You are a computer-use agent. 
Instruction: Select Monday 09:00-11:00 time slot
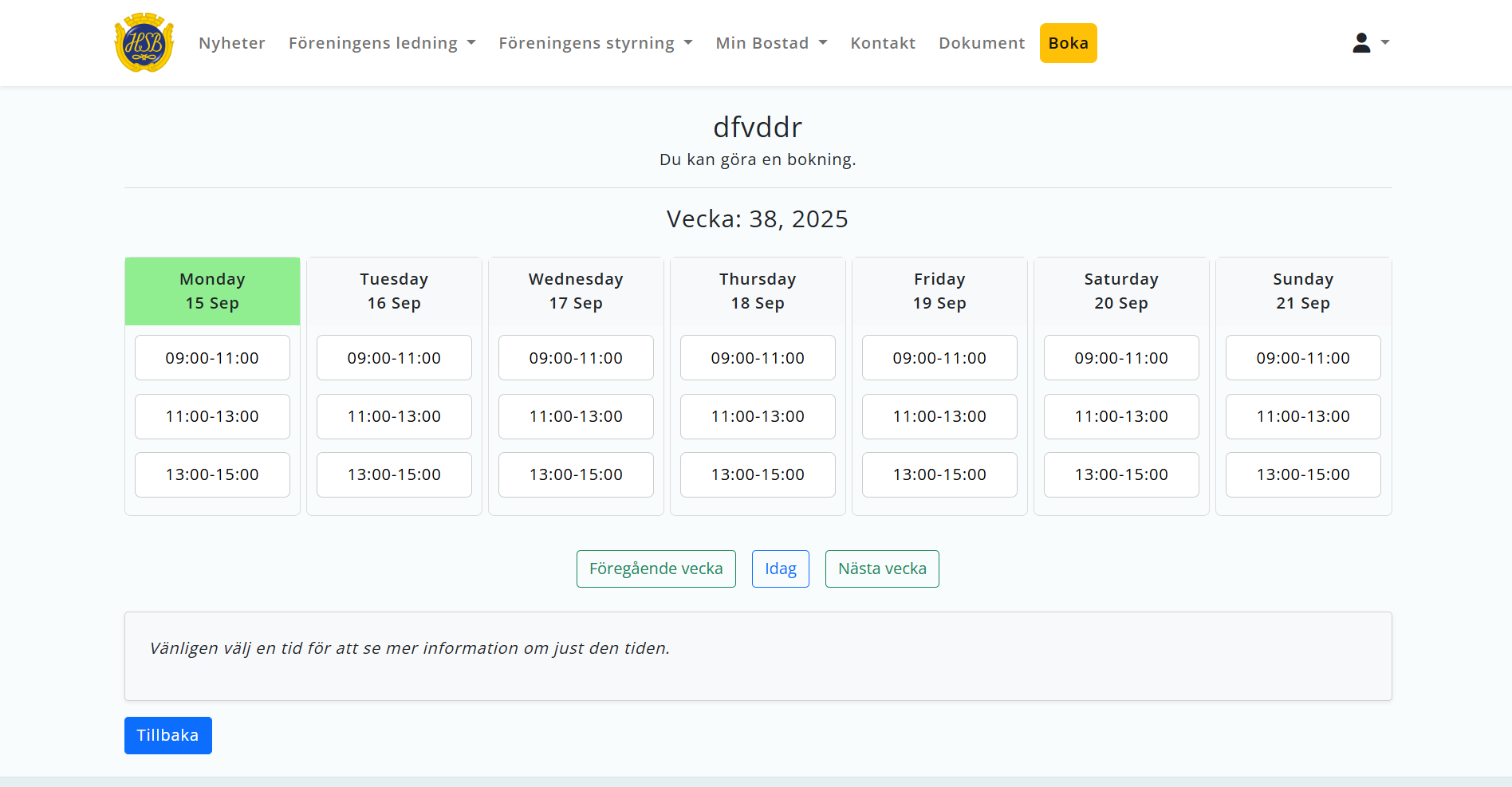tap(212, 358)
